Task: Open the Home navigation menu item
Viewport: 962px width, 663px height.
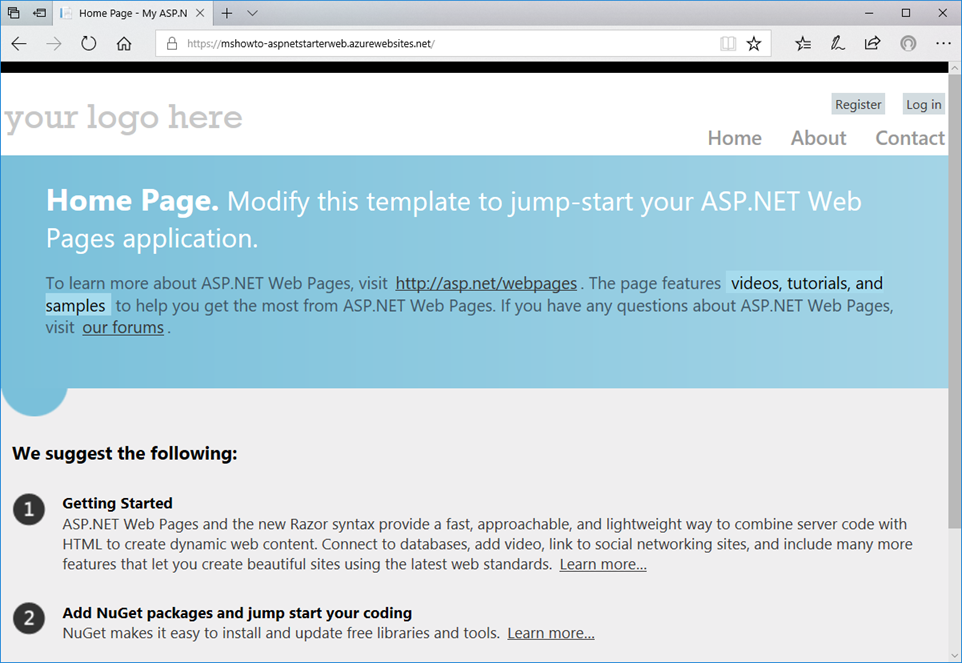Action: [x=734, y=138]
